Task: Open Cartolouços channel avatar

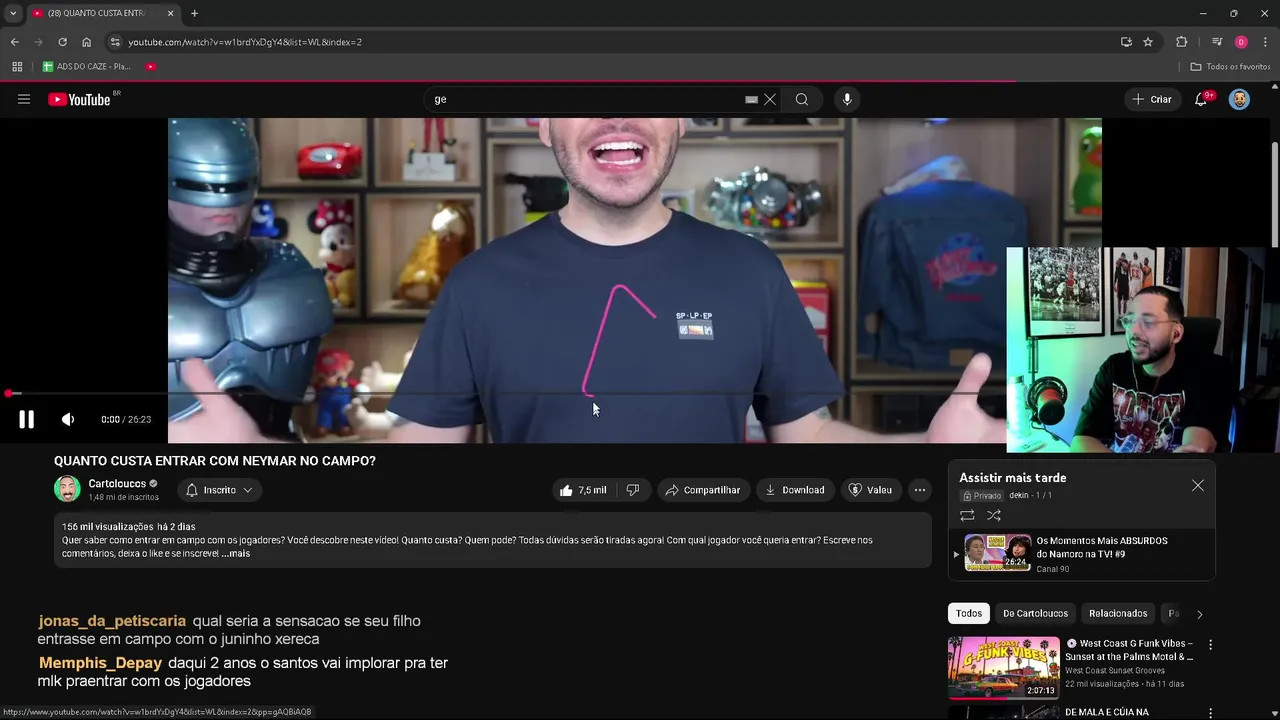Action: tap(67, 489)
